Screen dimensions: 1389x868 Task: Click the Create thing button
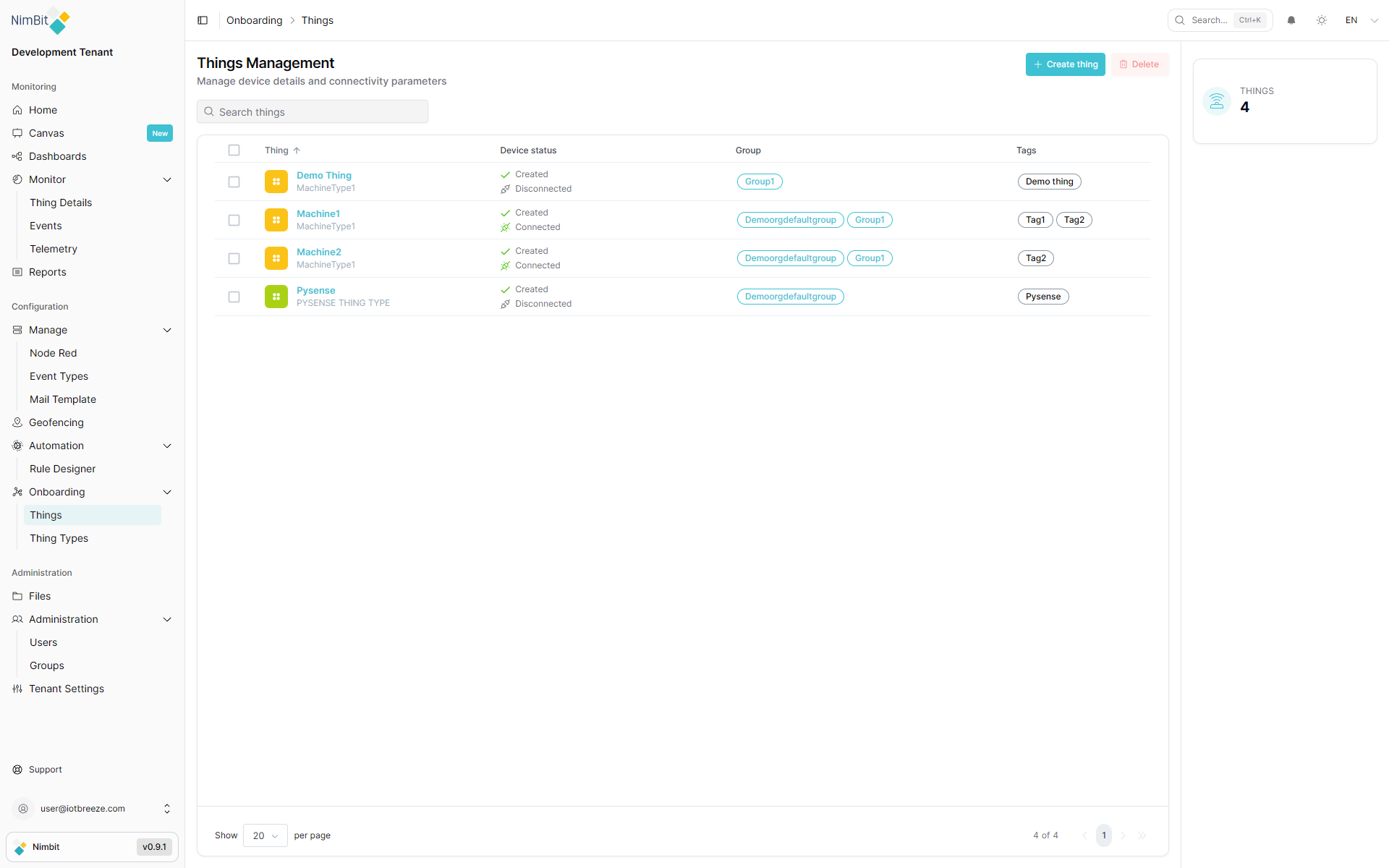pos(1065,64)
